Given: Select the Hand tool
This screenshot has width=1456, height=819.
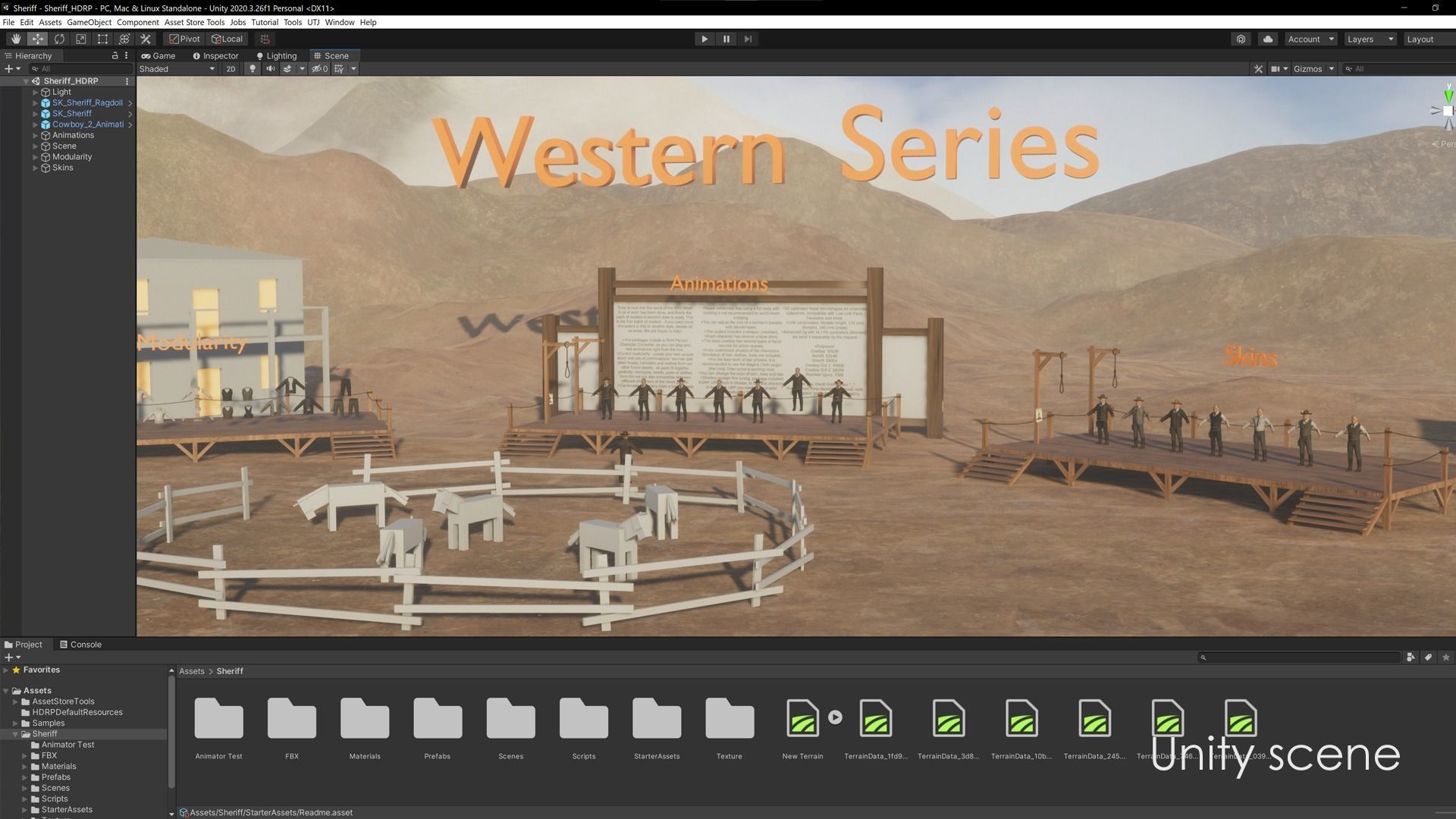Looking at the screenshot, I should point(16,39).
